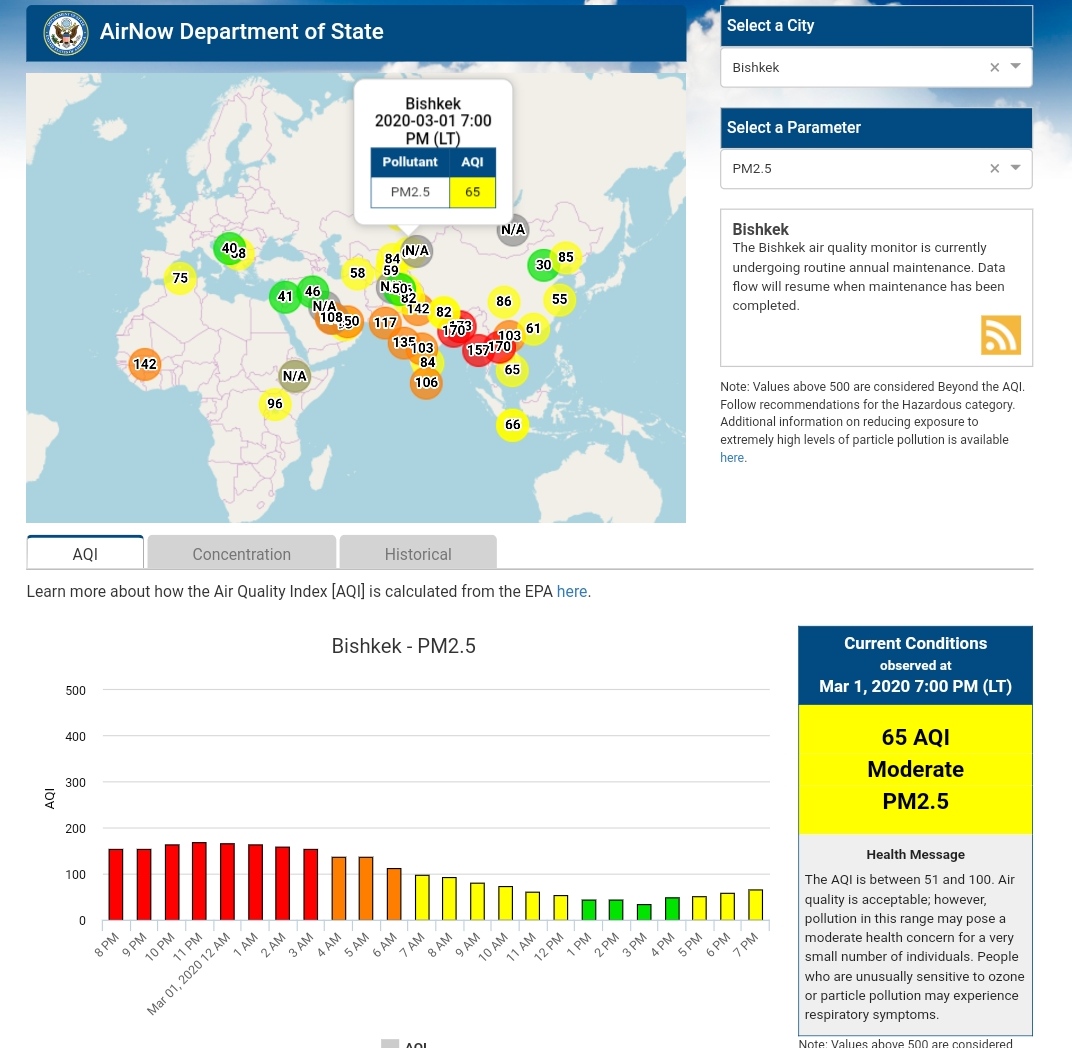1072x1048 pixels.
Task: Click the orange 106 map marker
Action: click(426, 383)
